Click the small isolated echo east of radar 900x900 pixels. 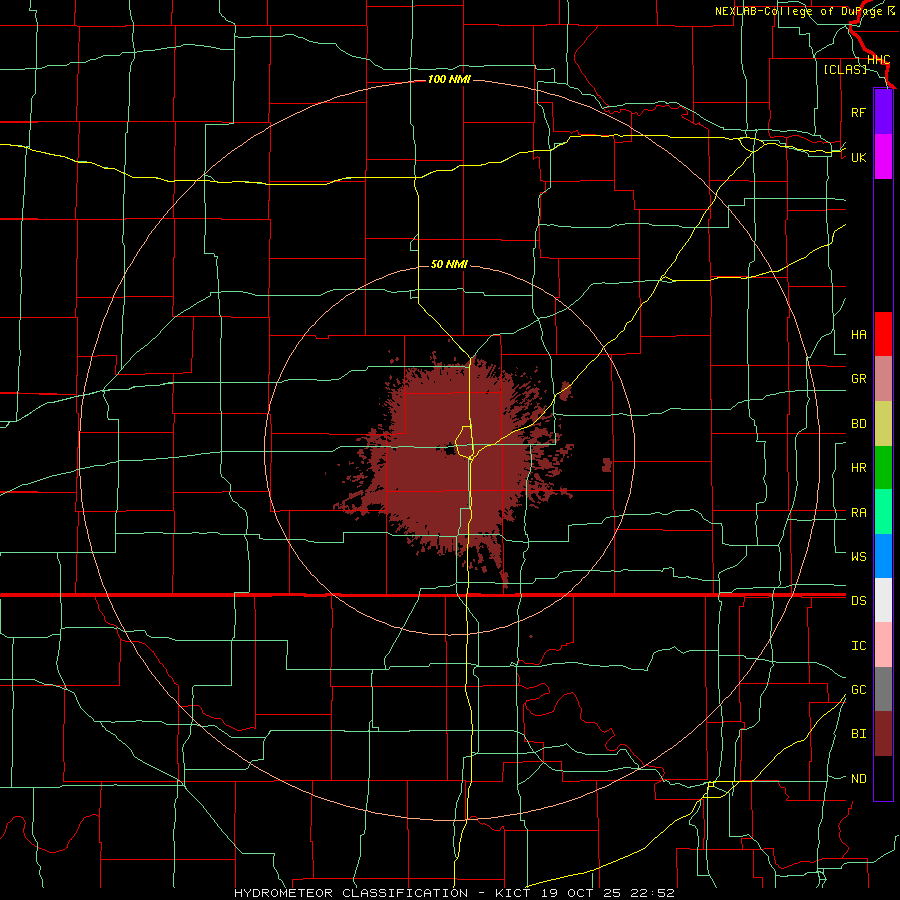pos(607,465)
